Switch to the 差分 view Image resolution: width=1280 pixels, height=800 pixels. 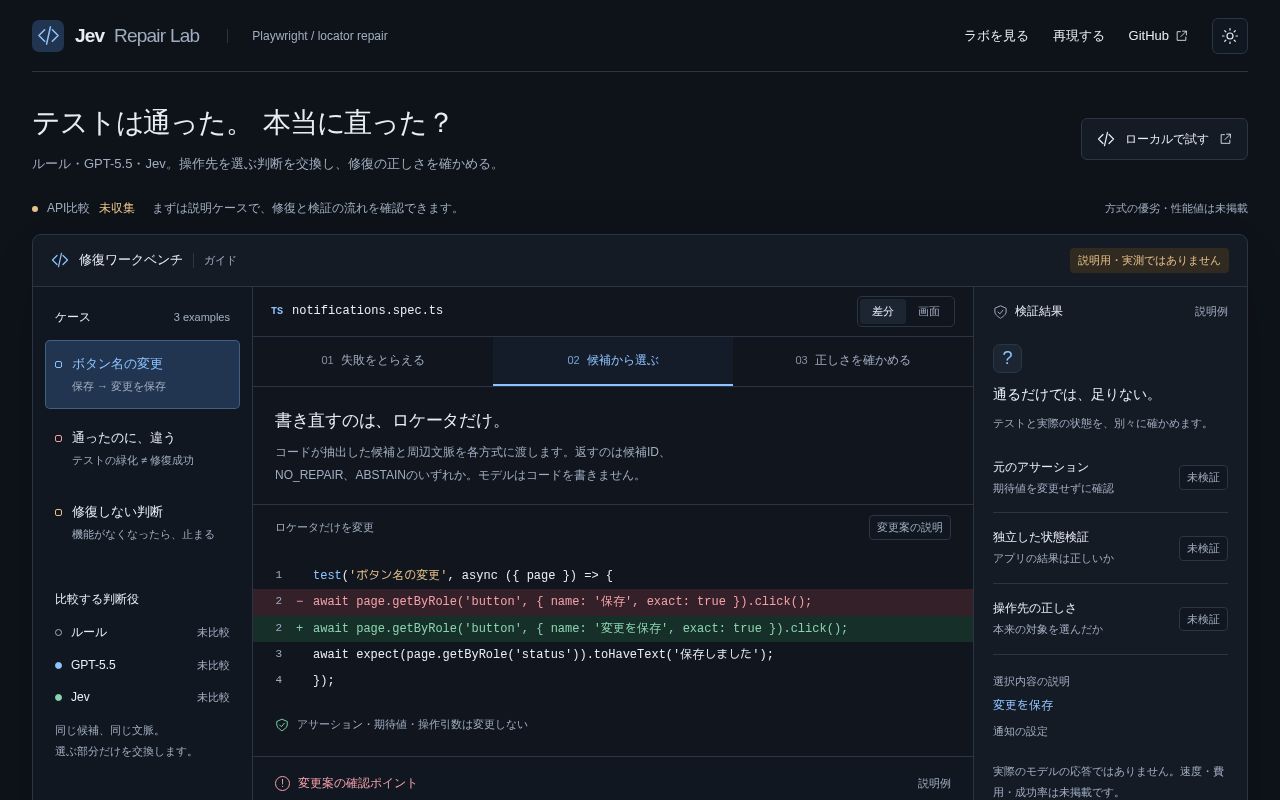[x=883, y=312]
